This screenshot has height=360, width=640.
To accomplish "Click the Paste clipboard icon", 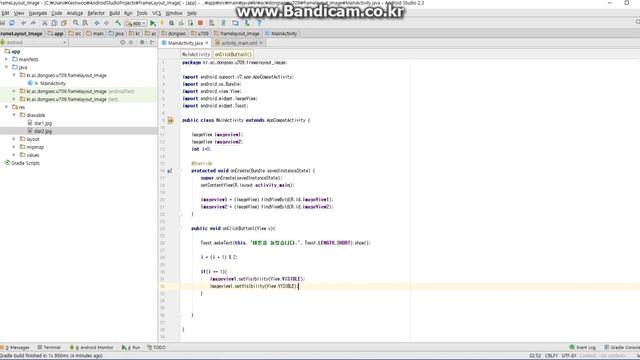I will coord(64,23).
